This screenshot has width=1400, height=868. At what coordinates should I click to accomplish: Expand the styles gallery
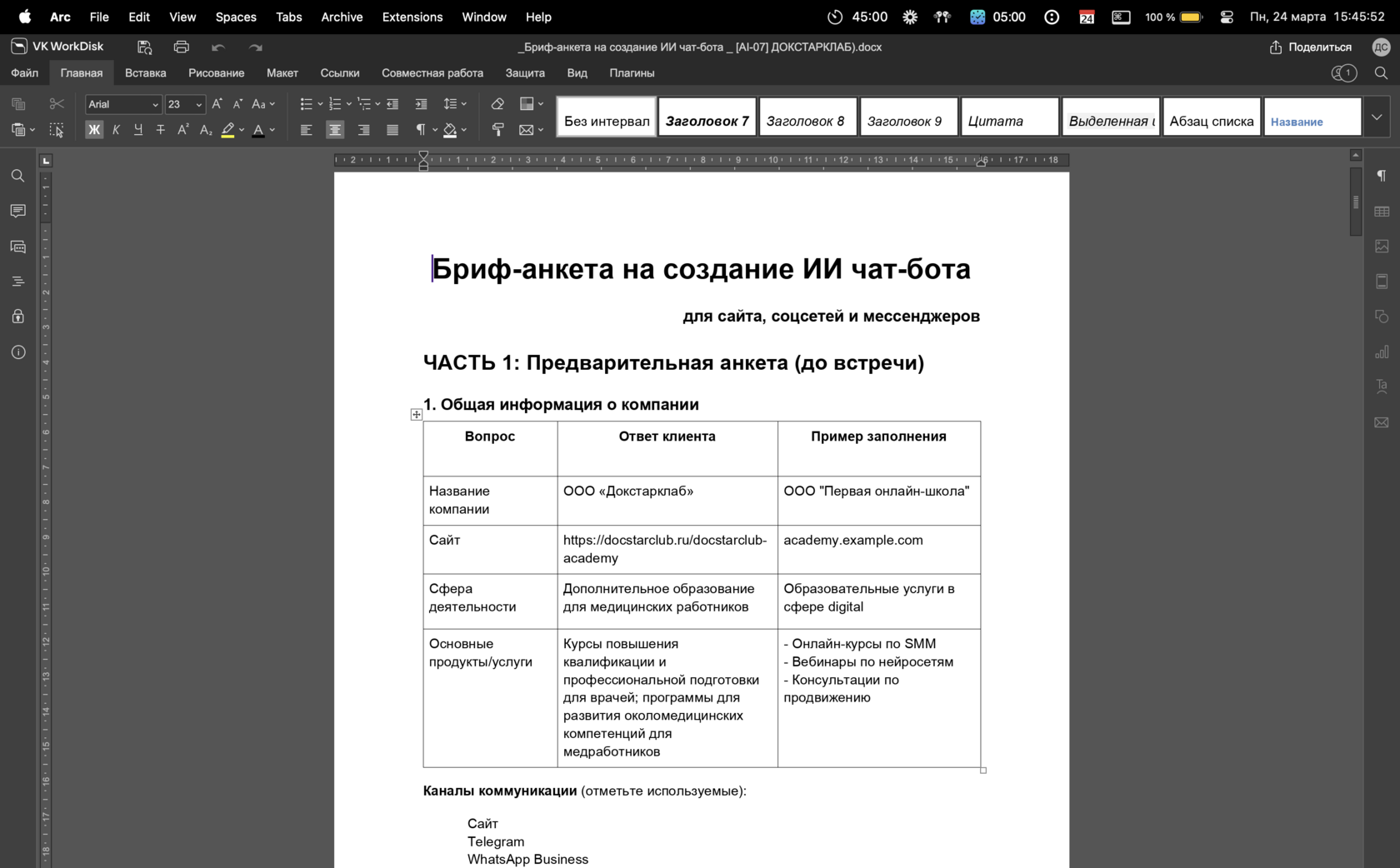click(1377, 117)
